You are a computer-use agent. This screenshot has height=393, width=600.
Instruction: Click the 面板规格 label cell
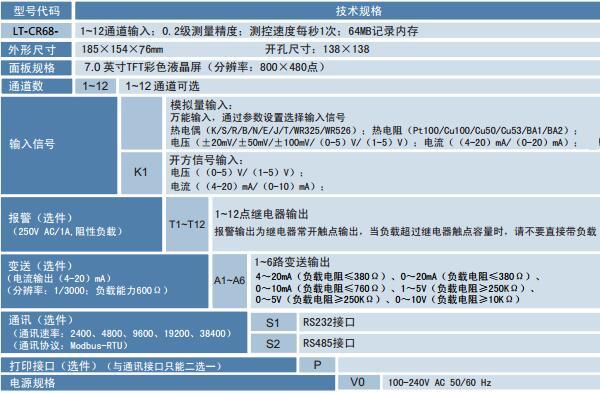[x=36, y=68]
